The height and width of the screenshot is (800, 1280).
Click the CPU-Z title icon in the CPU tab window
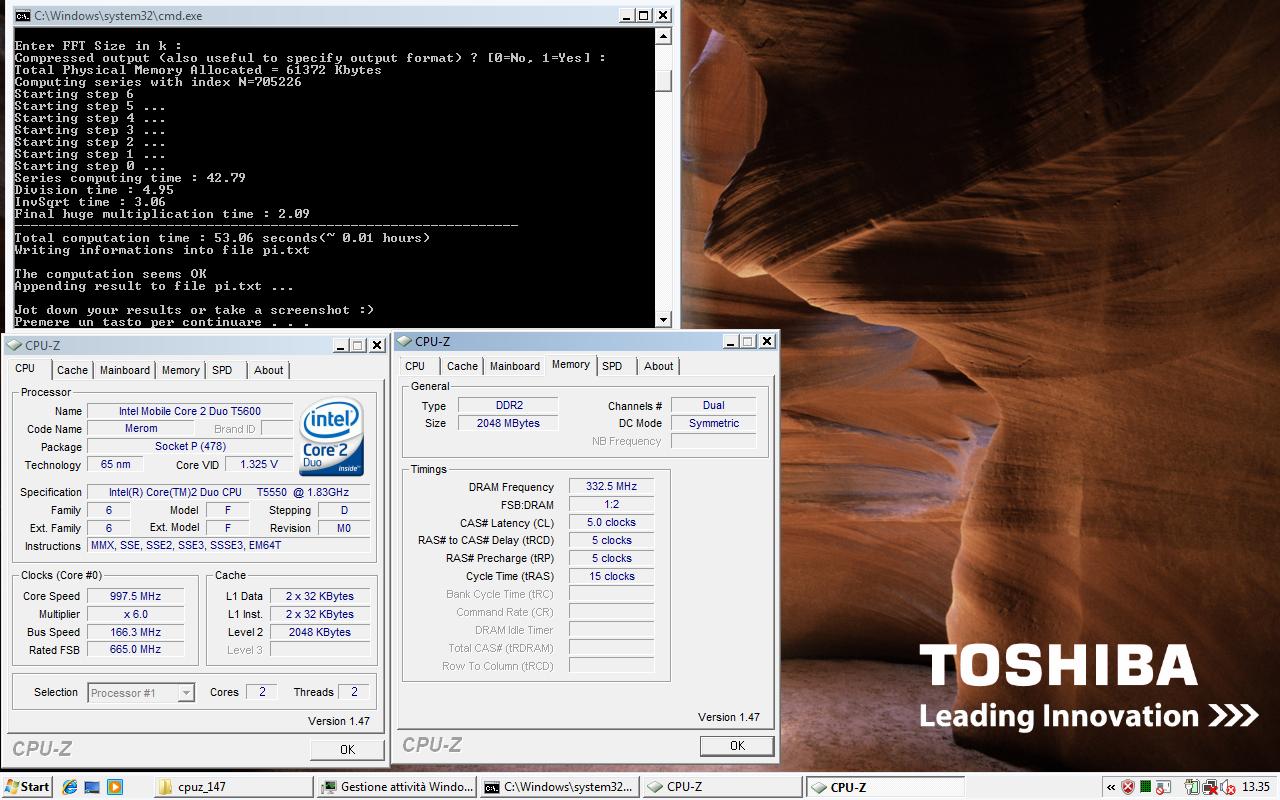tap(14, 345)
